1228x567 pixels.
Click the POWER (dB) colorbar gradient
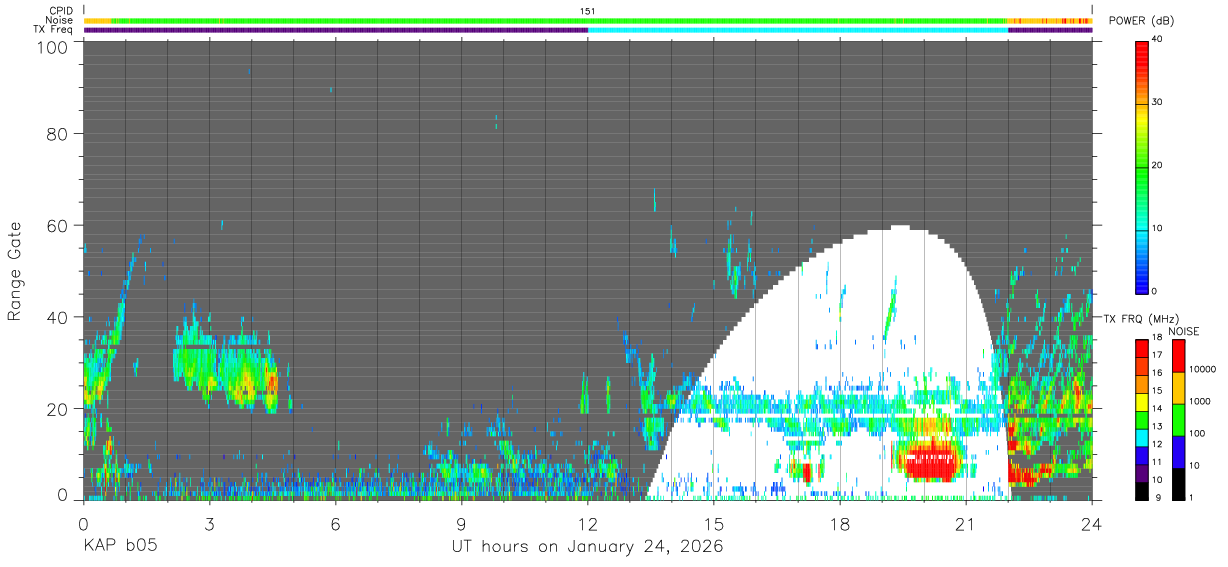point(1142,166)
